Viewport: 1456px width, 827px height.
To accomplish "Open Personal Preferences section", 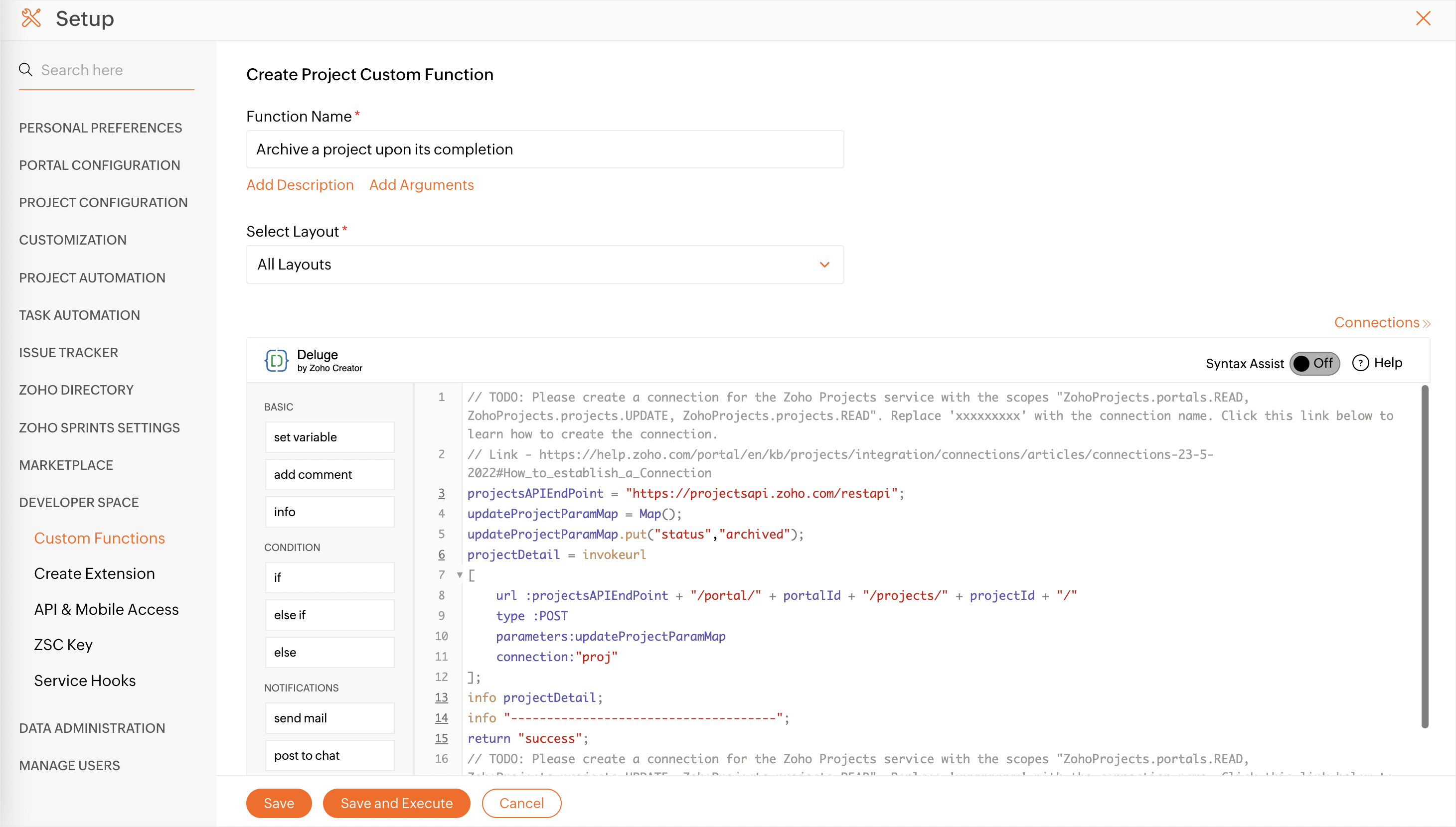I will pyautogui.click(x=101, y=128).
